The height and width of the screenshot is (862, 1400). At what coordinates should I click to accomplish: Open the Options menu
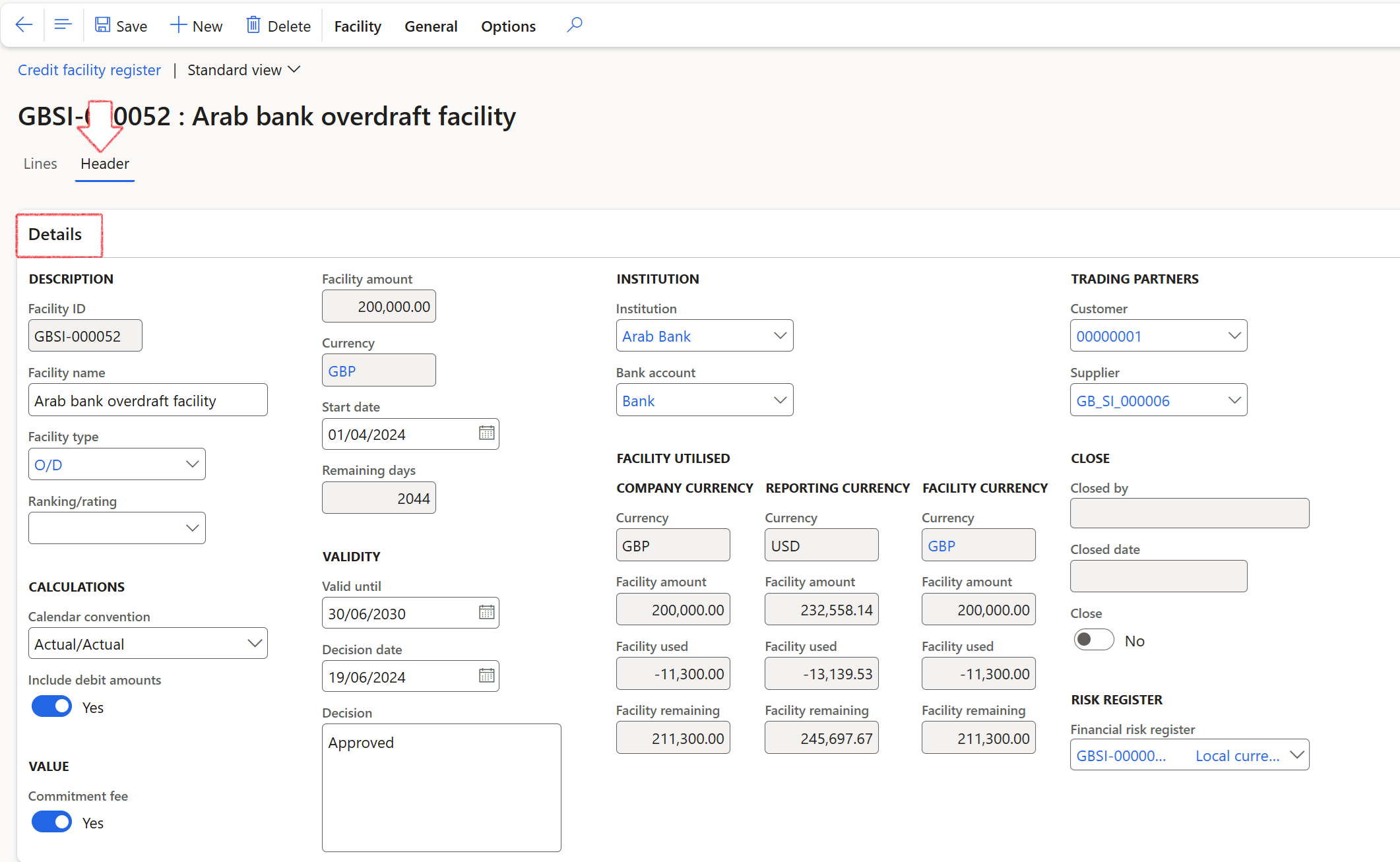[508, 26]
